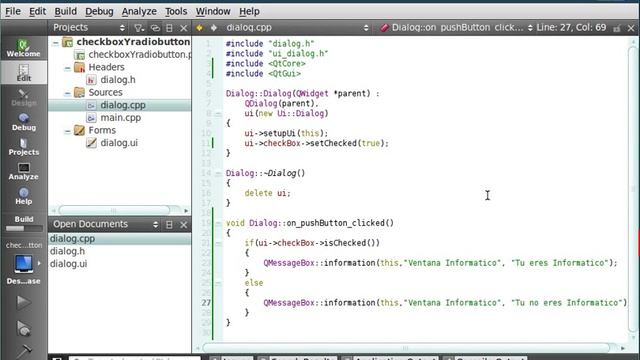Split the Projects pane
Viewport: 640px width, 360px height.
(x=169, y=28)
